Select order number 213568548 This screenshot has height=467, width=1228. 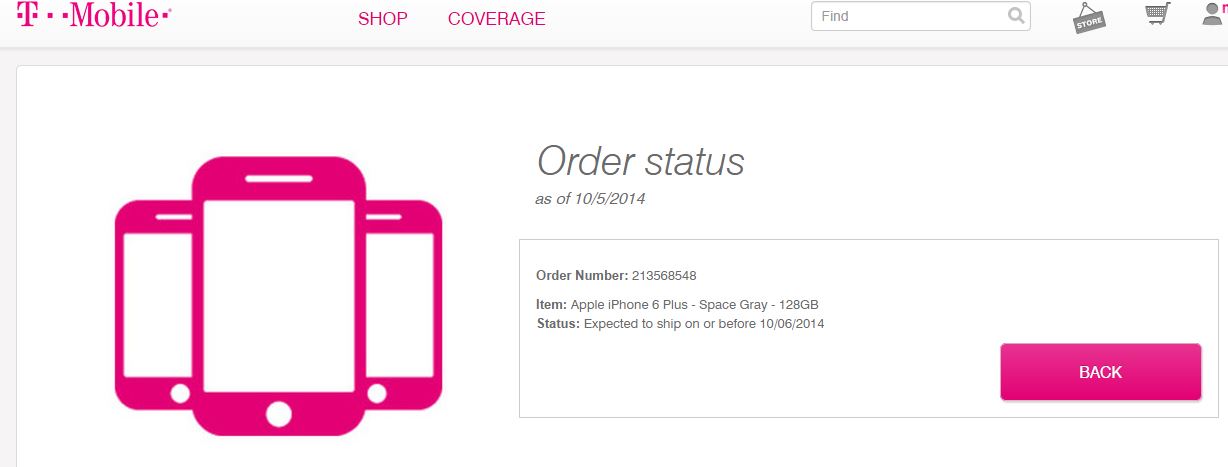coord(664,275)
